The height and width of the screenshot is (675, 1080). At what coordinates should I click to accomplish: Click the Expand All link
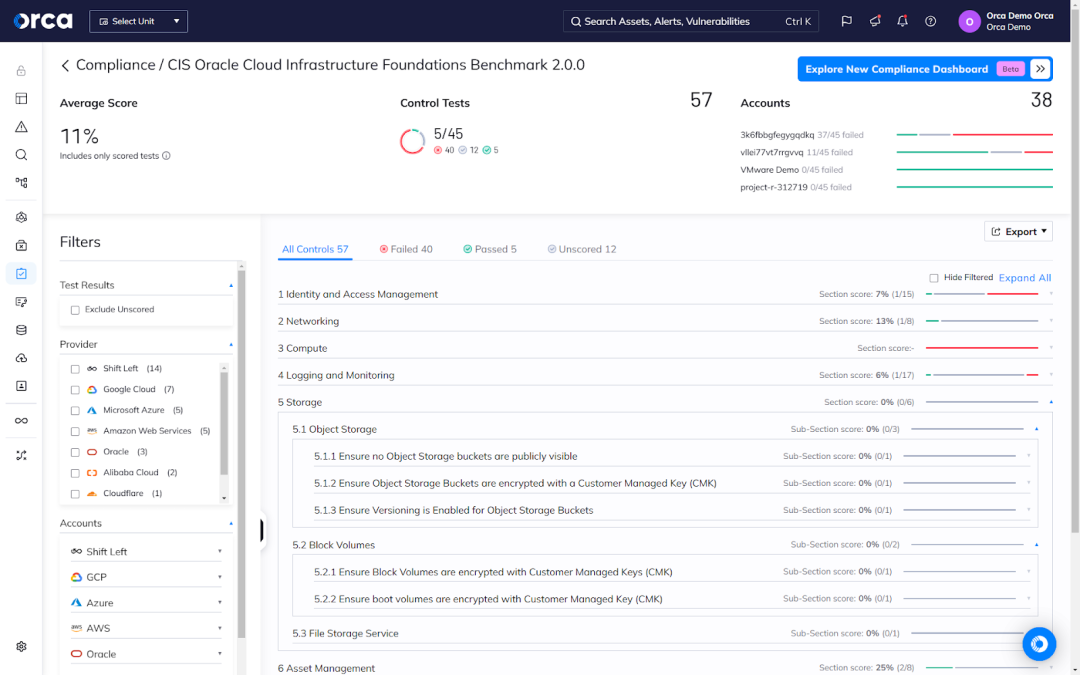pos(1025,278)
